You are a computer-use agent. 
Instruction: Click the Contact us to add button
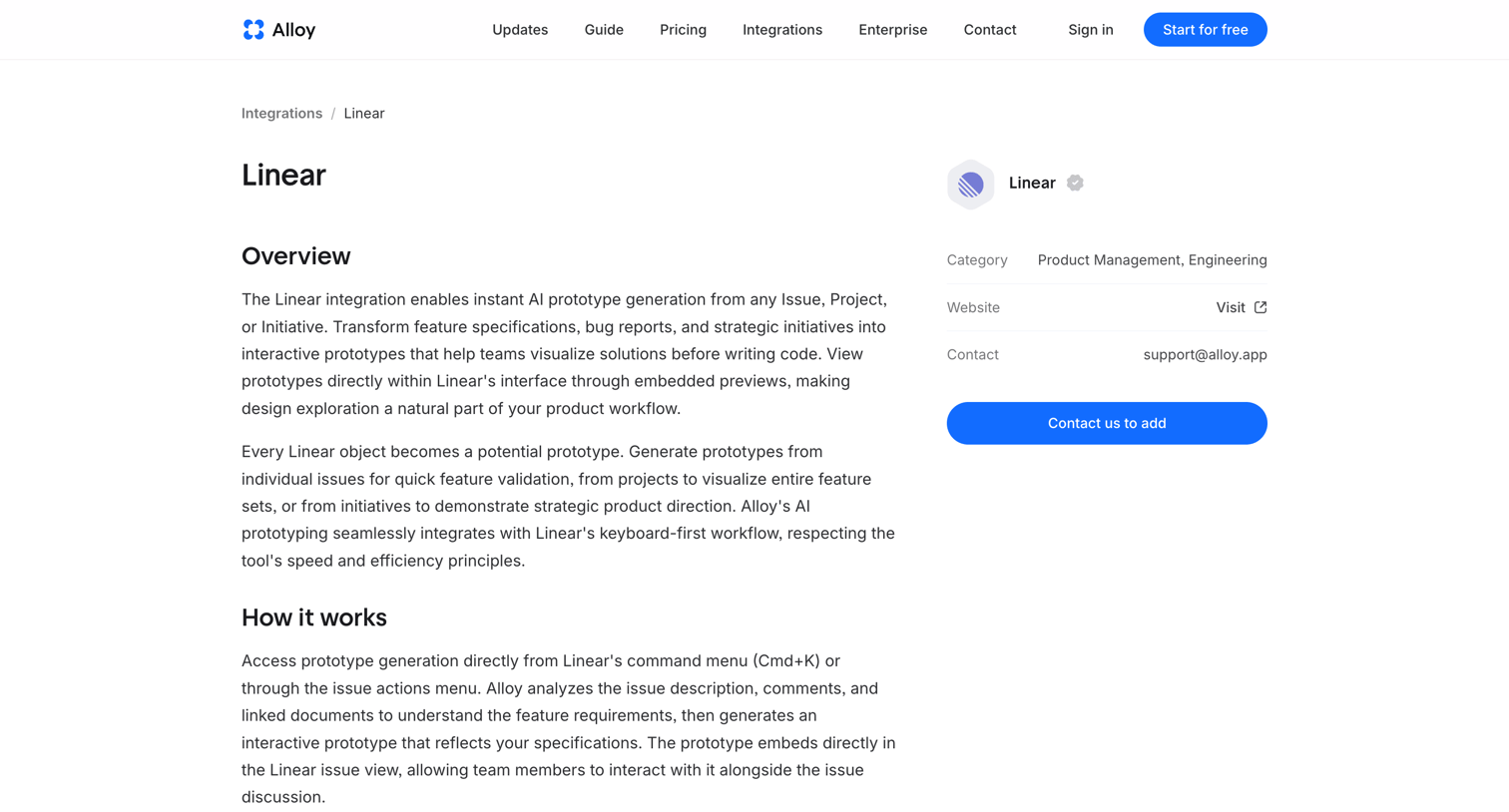point(1107,423)
